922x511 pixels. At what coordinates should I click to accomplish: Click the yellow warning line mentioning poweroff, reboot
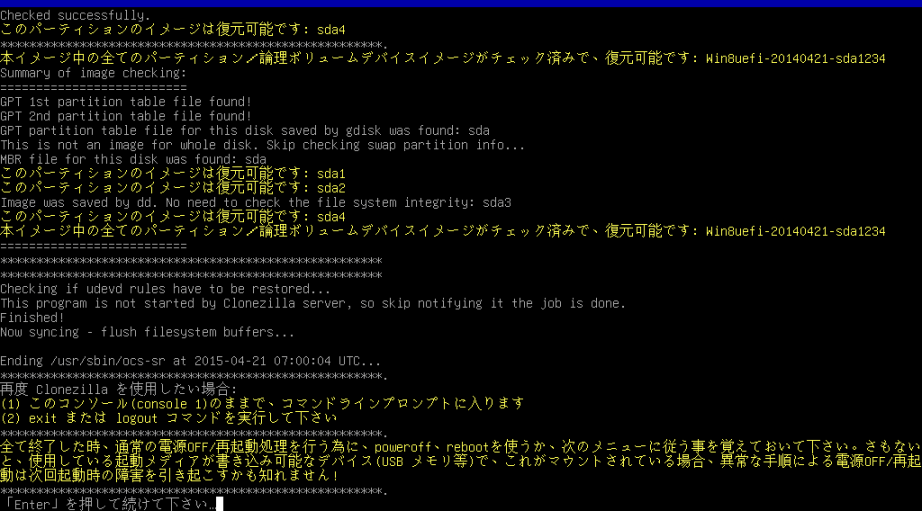click(461, 447)
